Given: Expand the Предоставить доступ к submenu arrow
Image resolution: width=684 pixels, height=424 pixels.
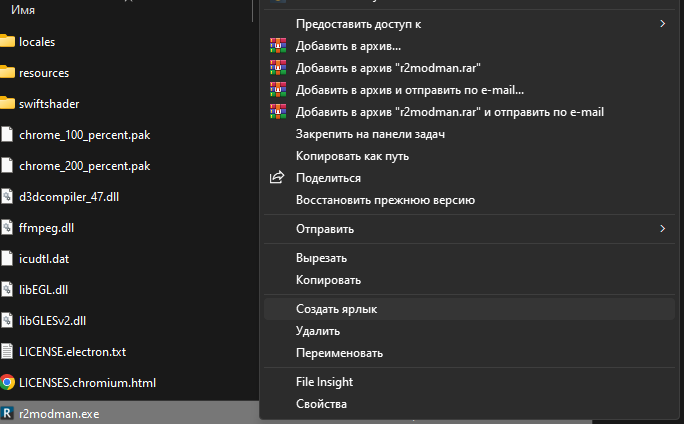Looking at the screenshot, I should [x=662, y=23].
